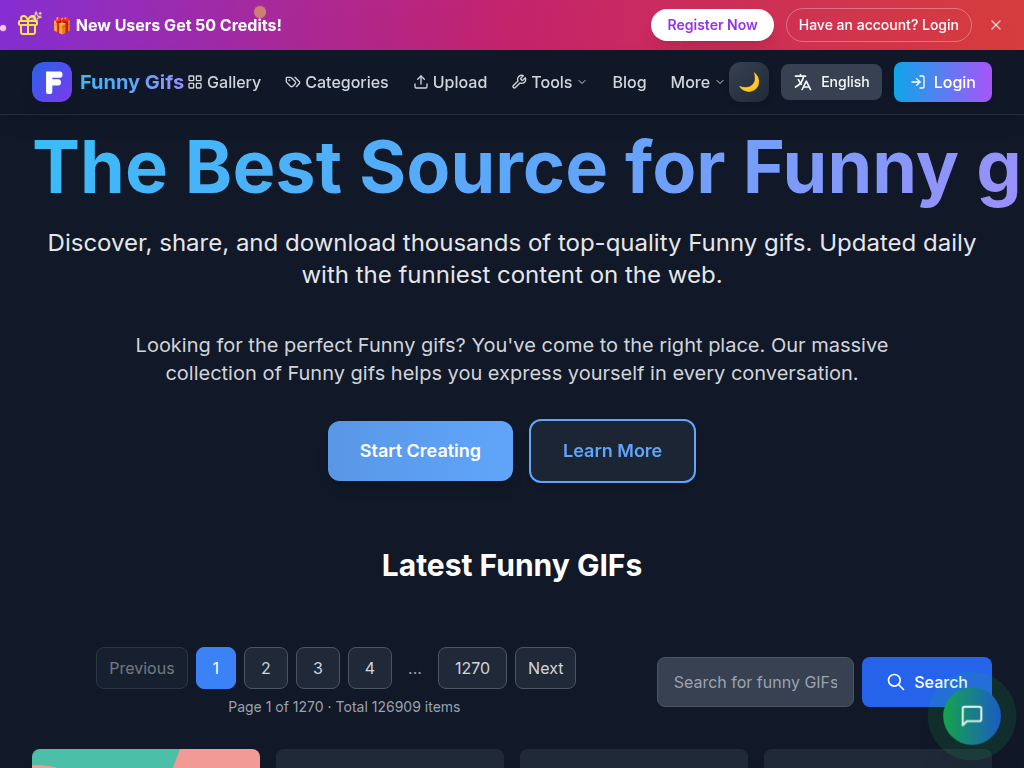Click the translate icon beside English
Image resolution: width=1024 pixels, height=768 pixels.
click(803, 82)
